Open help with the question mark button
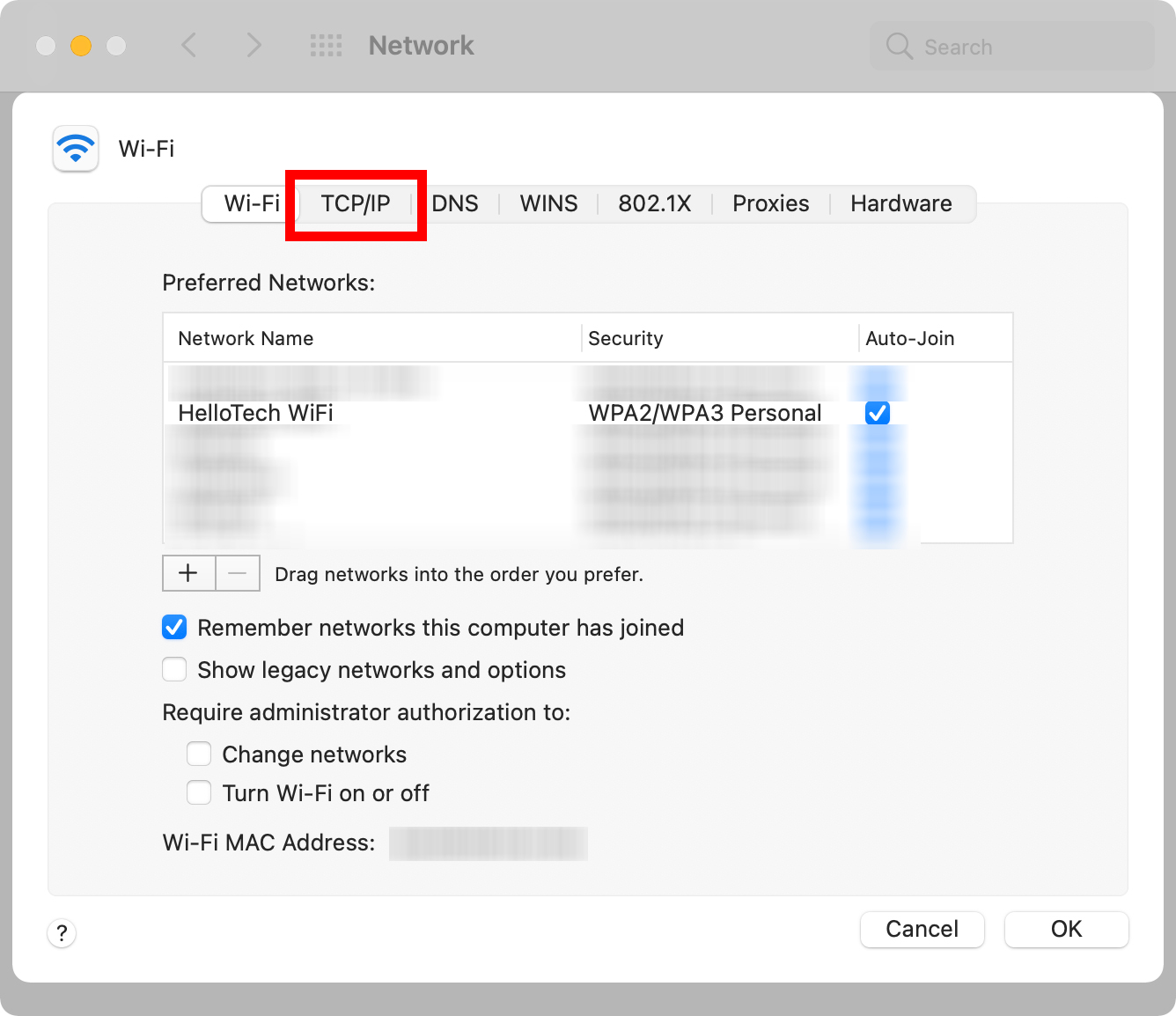 (62, 932)
